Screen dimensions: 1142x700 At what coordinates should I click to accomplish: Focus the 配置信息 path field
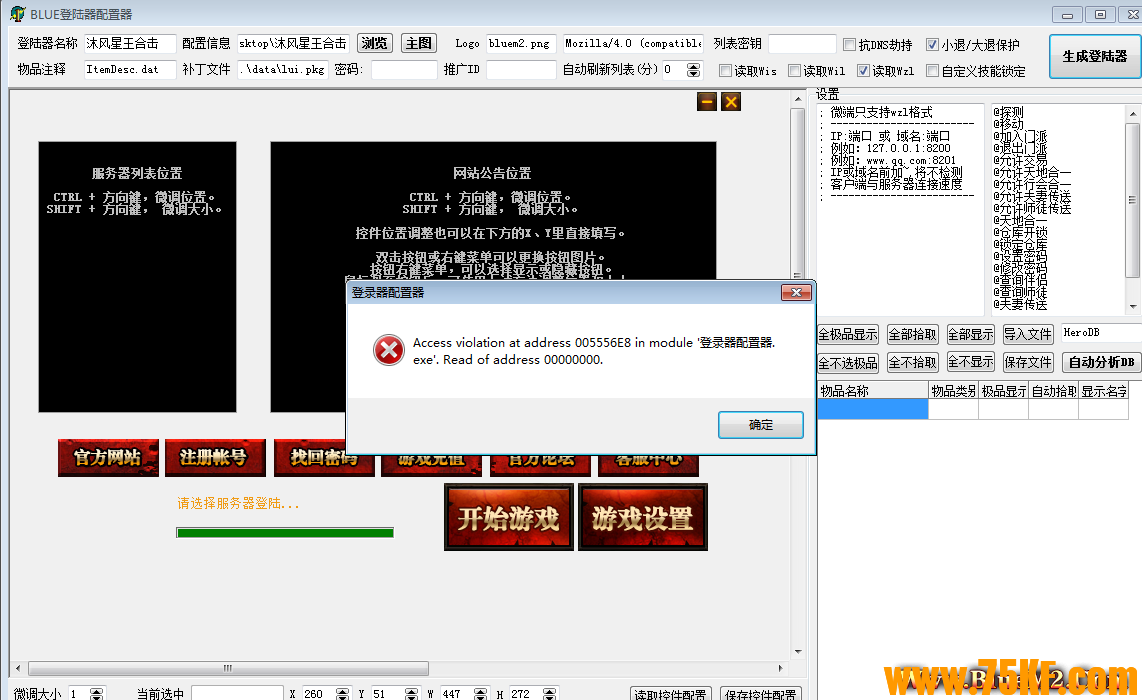(294, 44)
